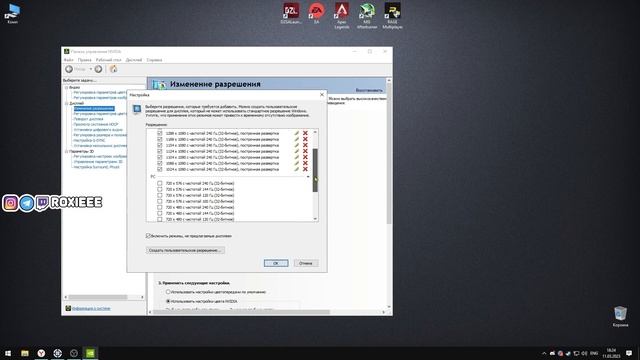Delete the 1024 x 1080 custom resolution
Viewport: 640px width, 360px height.
(305, 169)
